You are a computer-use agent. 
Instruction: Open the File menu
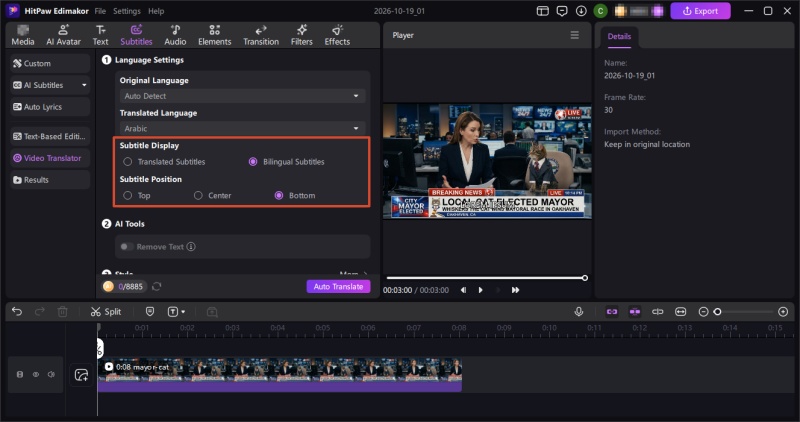tap(100, 11)
